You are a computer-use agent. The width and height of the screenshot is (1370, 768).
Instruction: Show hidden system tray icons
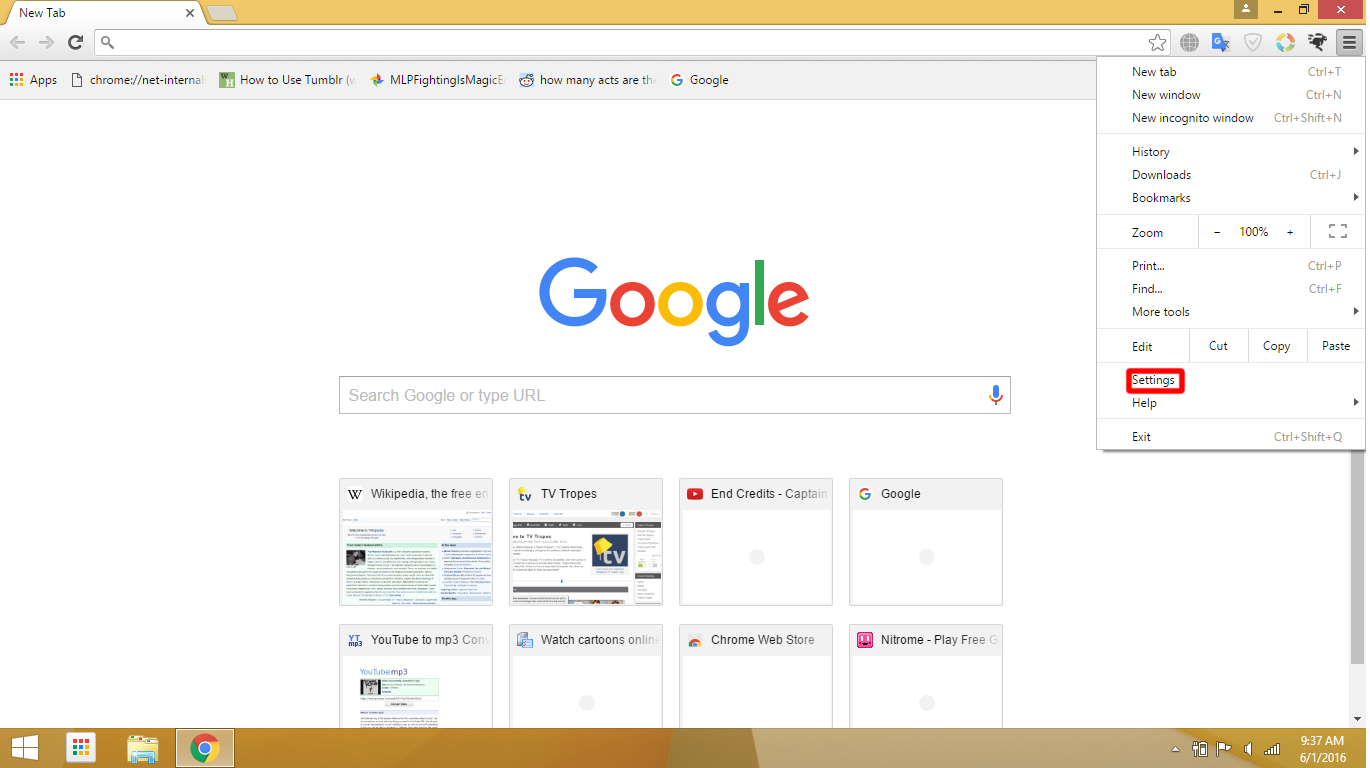[x=1176, y=749]
